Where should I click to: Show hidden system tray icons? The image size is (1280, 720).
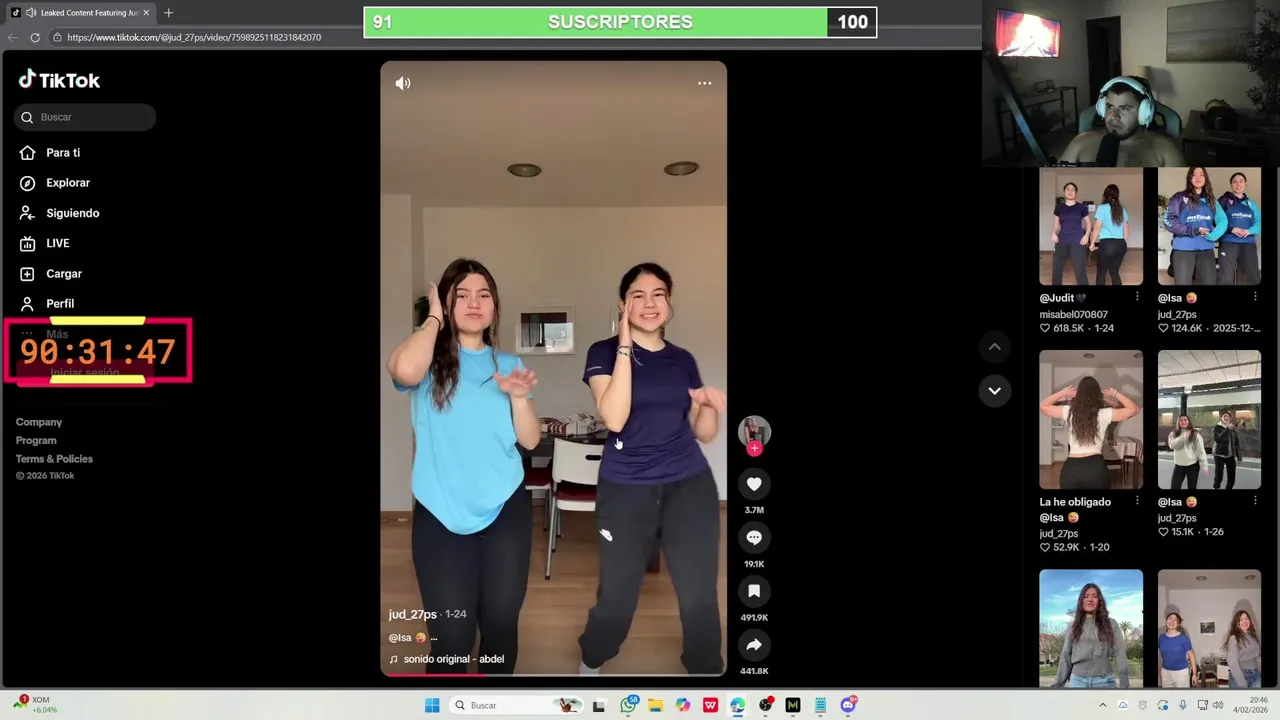coord(1103,705)
